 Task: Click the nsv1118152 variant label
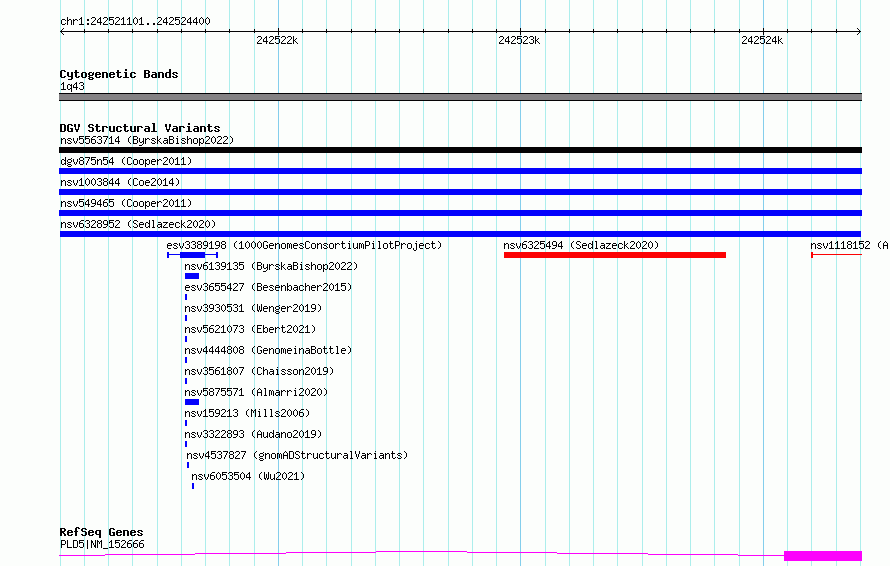[849, 245]
